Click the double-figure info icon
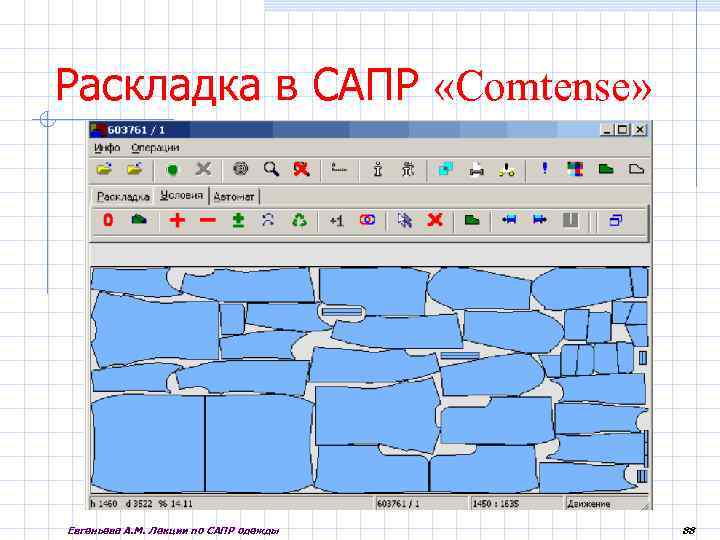Image resolution: width=720 pixels, height=540 pixels. point(408,169)
